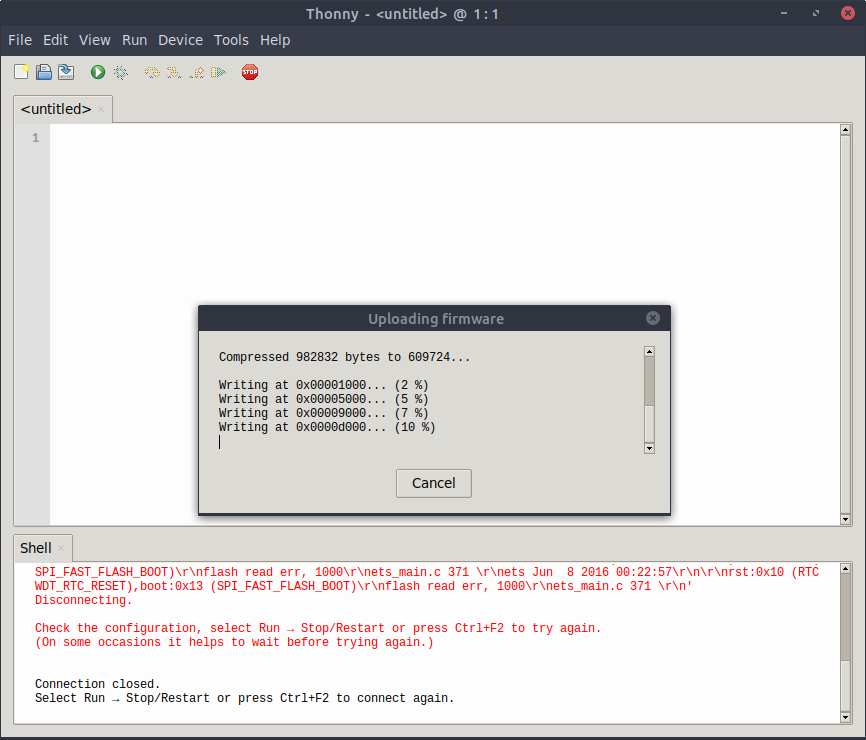The image size is (866, 740).
Task: Click the 'Connection closed.' Shell line
Action: tap(97, 684)
